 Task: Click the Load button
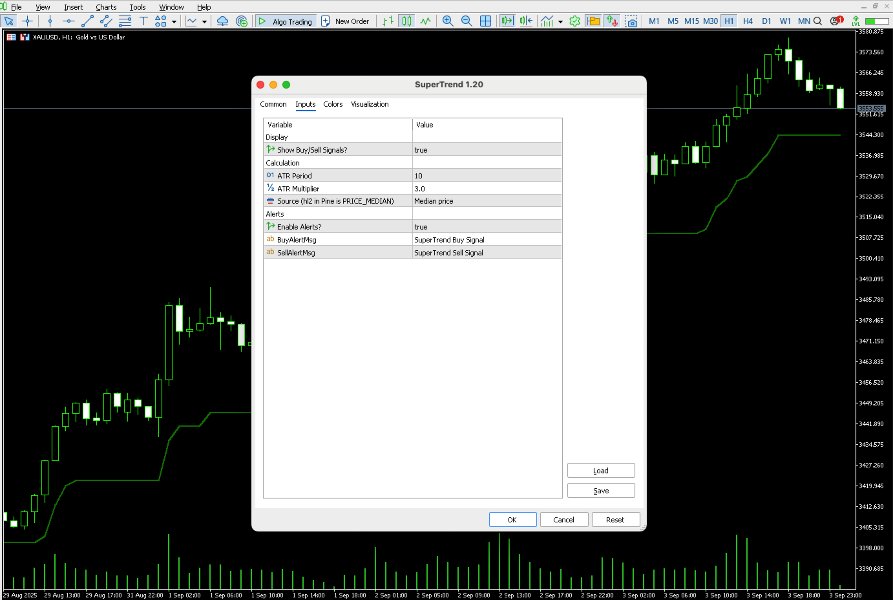coord(600,470)
